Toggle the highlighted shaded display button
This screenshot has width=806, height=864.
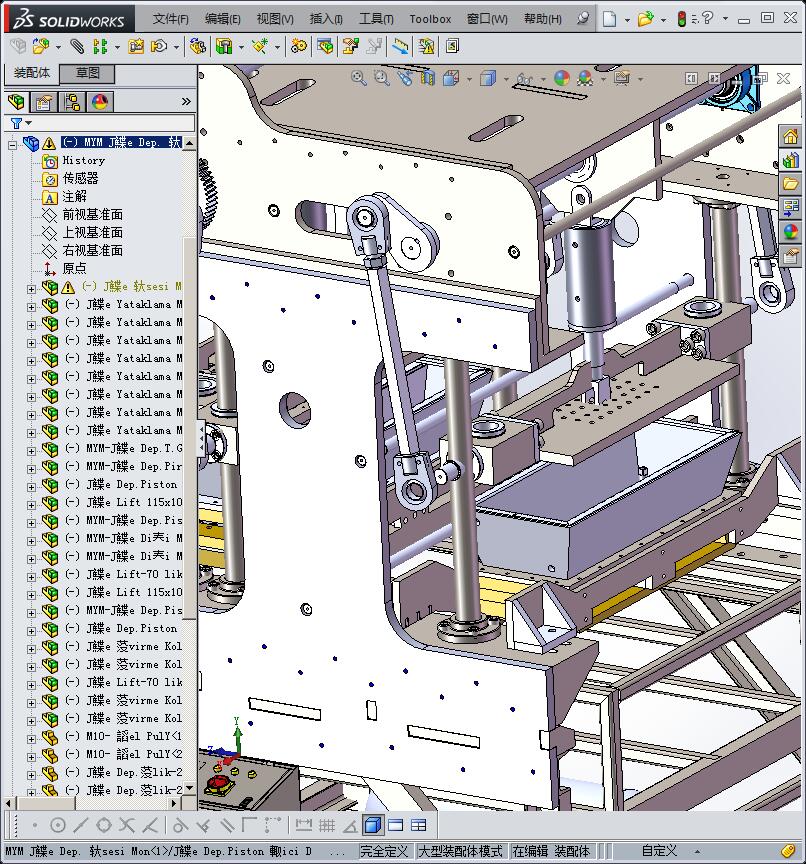click(x=373, y=825)
